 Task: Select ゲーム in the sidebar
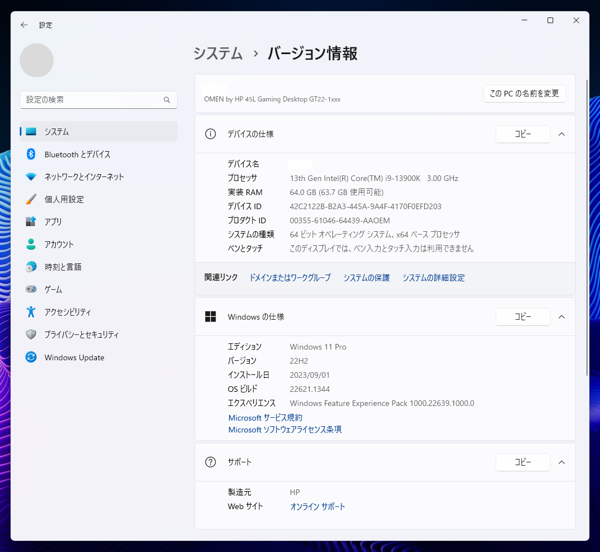coord(99,289)
